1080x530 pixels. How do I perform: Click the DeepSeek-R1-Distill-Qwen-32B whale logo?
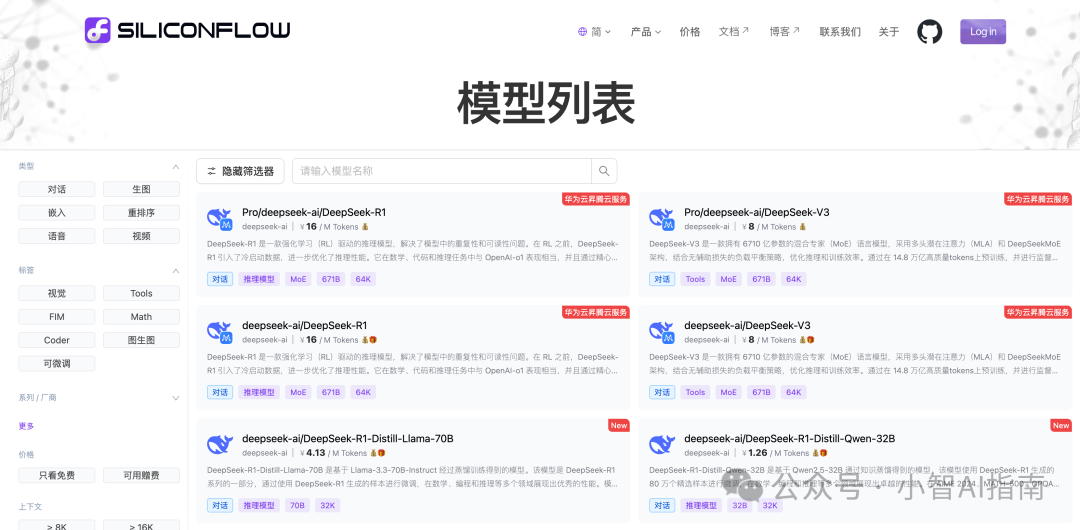662,445
